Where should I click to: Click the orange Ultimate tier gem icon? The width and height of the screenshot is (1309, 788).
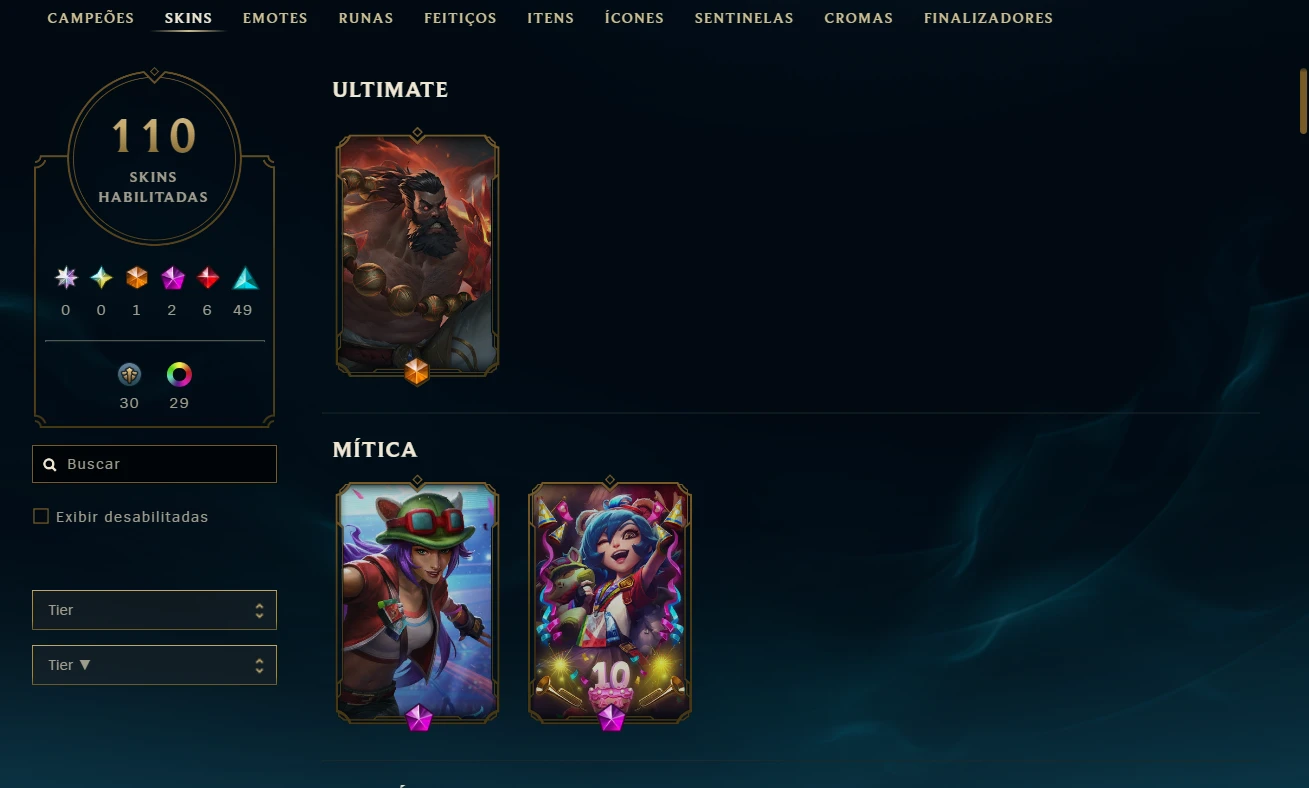[x=137, y=278]
